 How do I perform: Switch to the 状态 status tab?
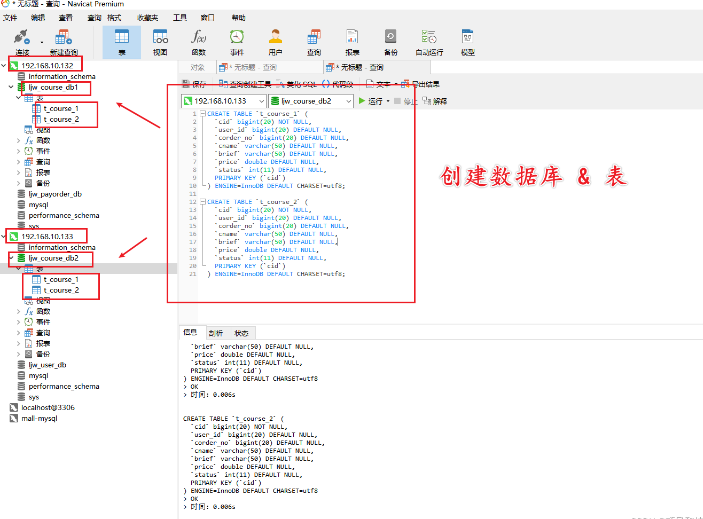pos(241,333)
